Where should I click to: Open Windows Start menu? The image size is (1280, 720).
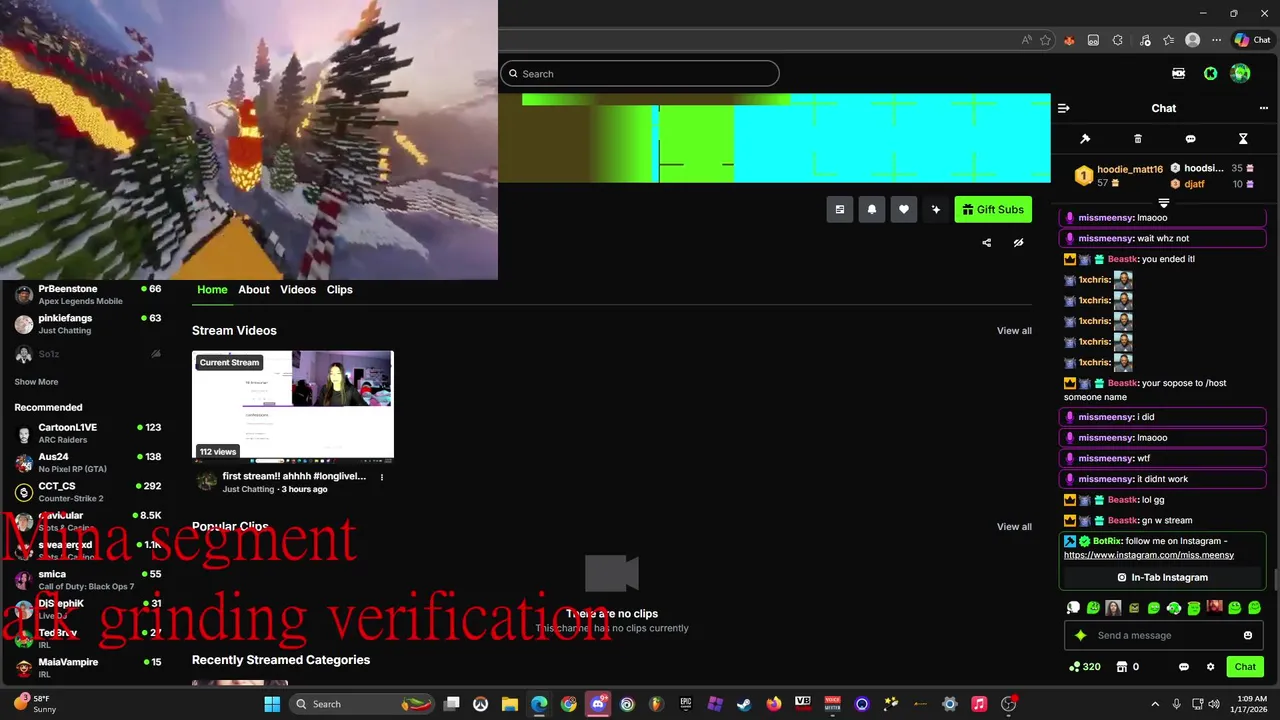click(x=272, y=704)
